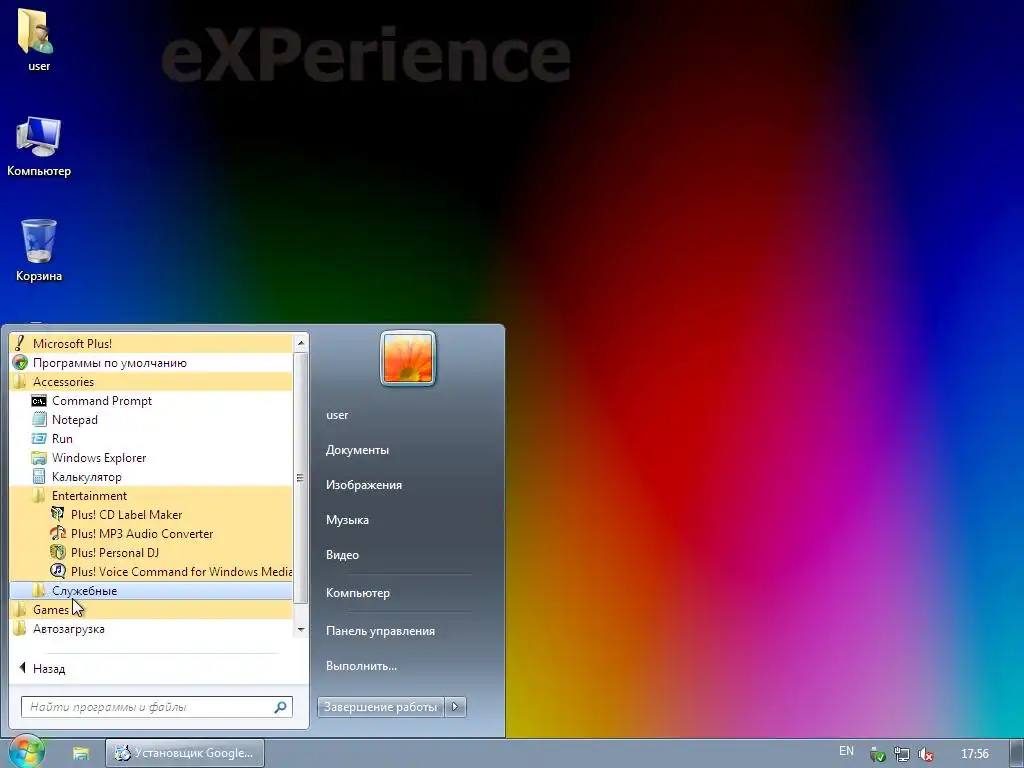
Task: Open Изображения from the start menu
Action: click(x=364, y=485)
